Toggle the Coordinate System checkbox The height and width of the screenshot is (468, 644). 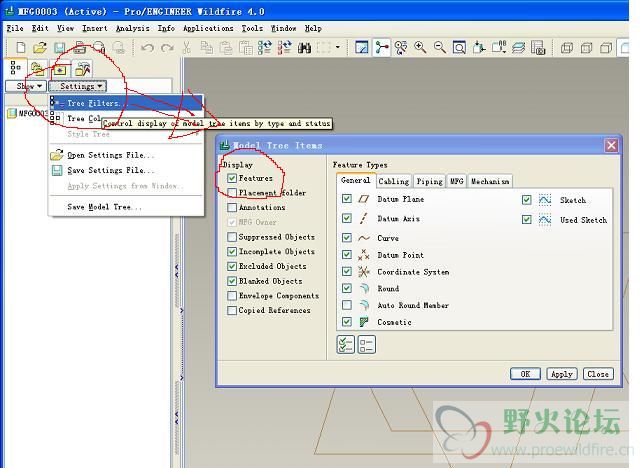point(347,272)
